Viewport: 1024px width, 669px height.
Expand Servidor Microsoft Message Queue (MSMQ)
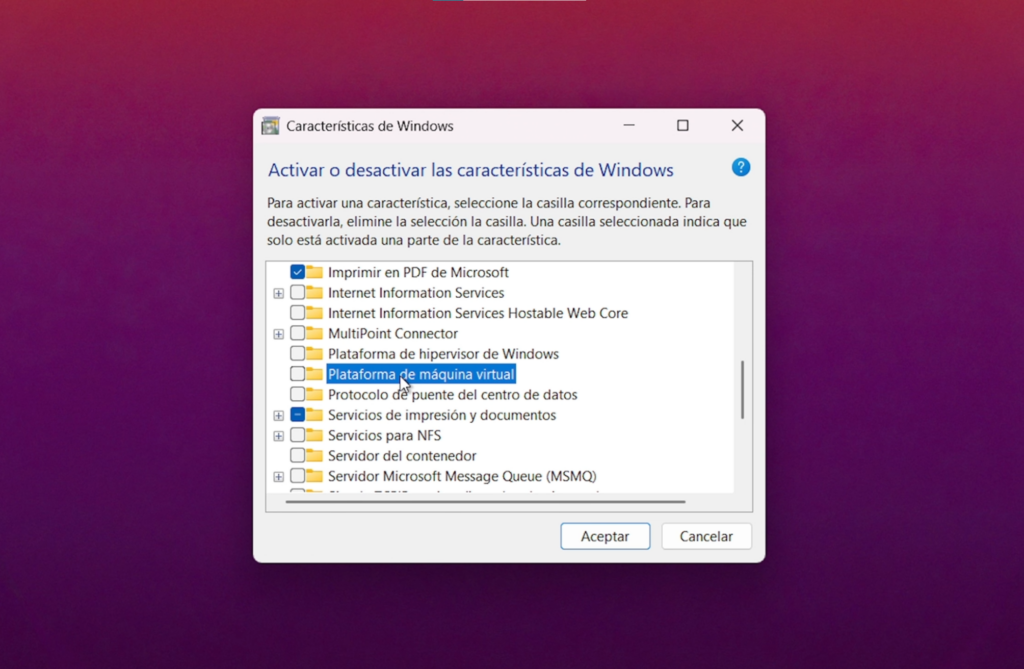click(279, 477)
